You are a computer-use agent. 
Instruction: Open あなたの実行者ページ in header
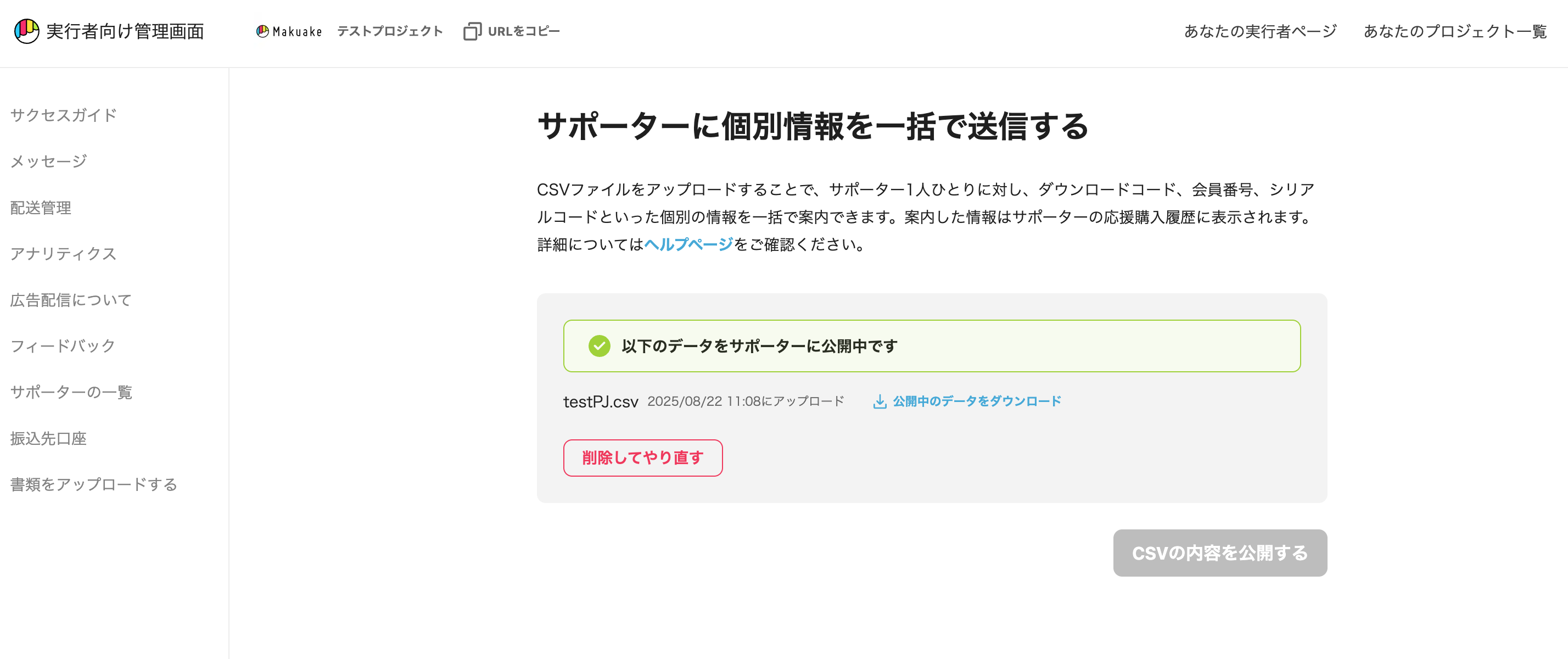pos(1260,31)
